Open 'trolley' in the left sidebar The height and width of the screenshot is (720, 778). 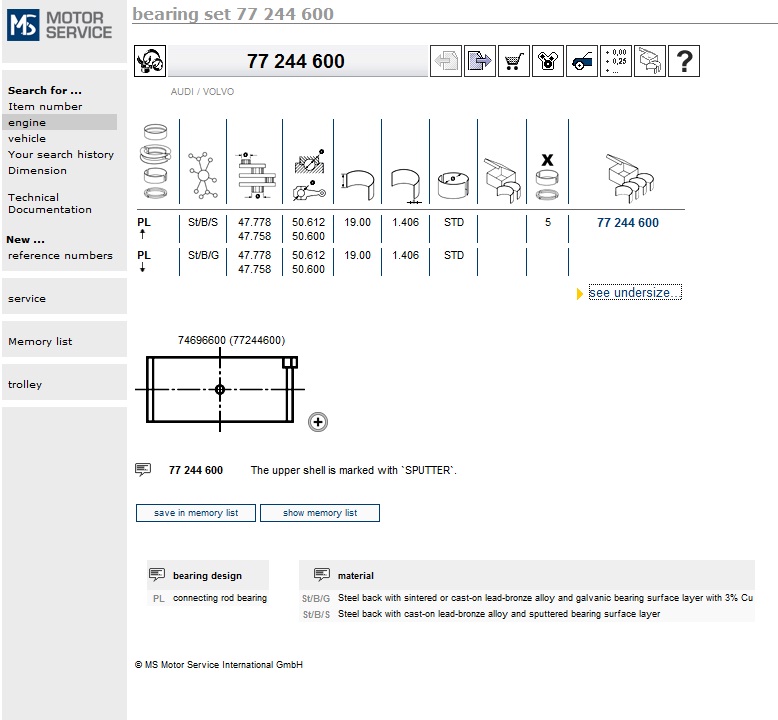point(25,384)
